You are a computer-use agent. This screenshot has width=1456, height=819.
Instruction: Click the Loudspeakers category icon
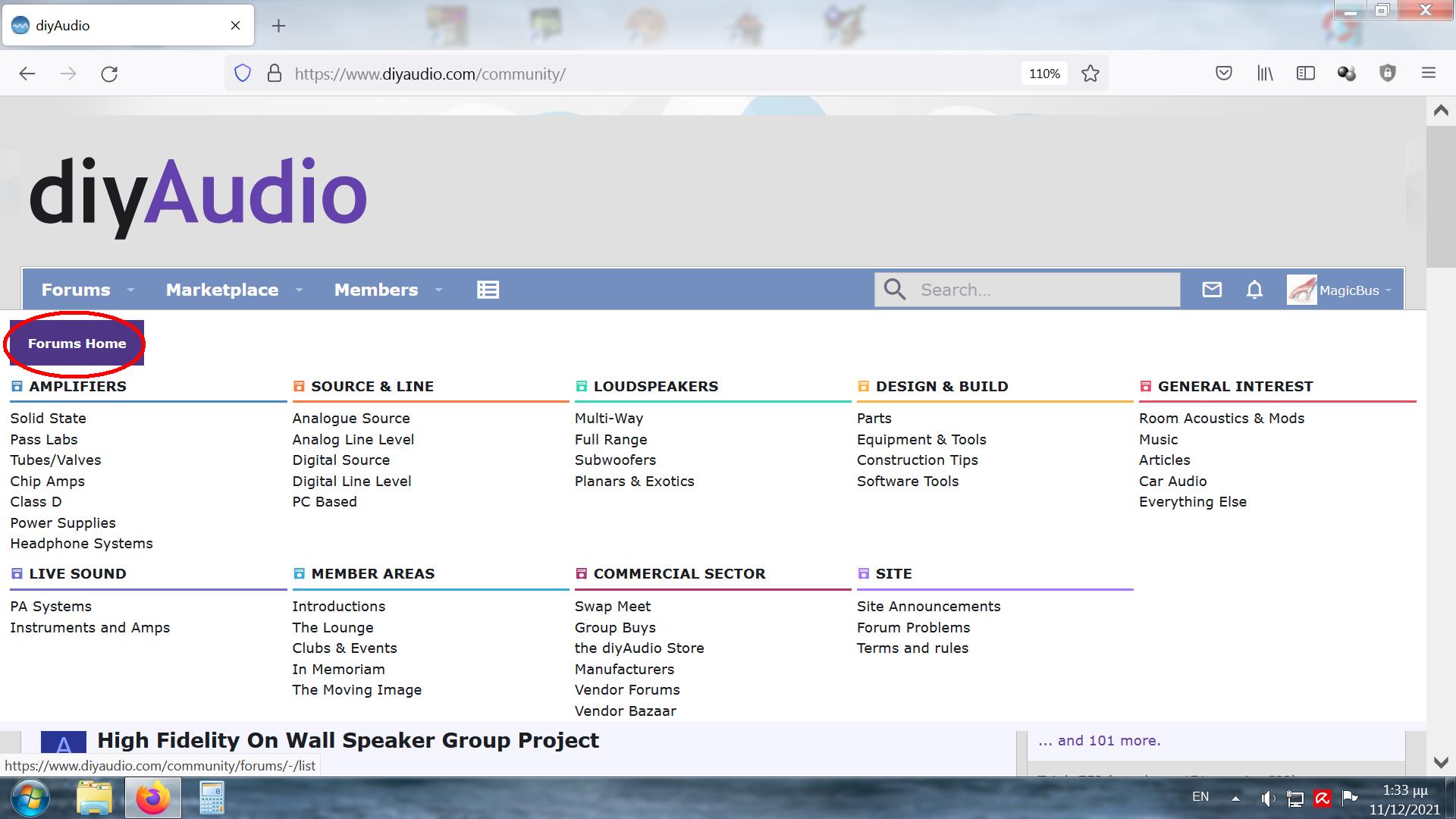581,387
